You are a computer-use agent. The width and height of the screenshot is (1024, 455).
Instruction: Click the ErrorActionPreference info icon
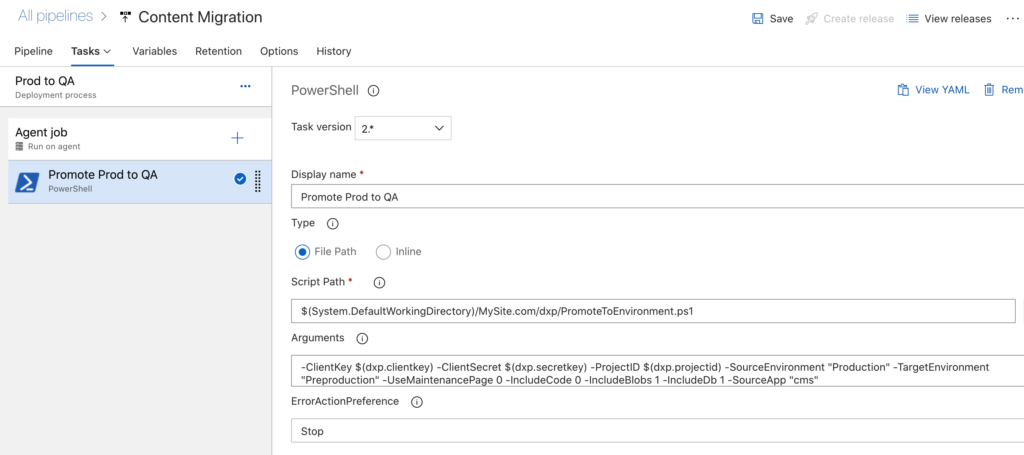[x=417, y=402]
